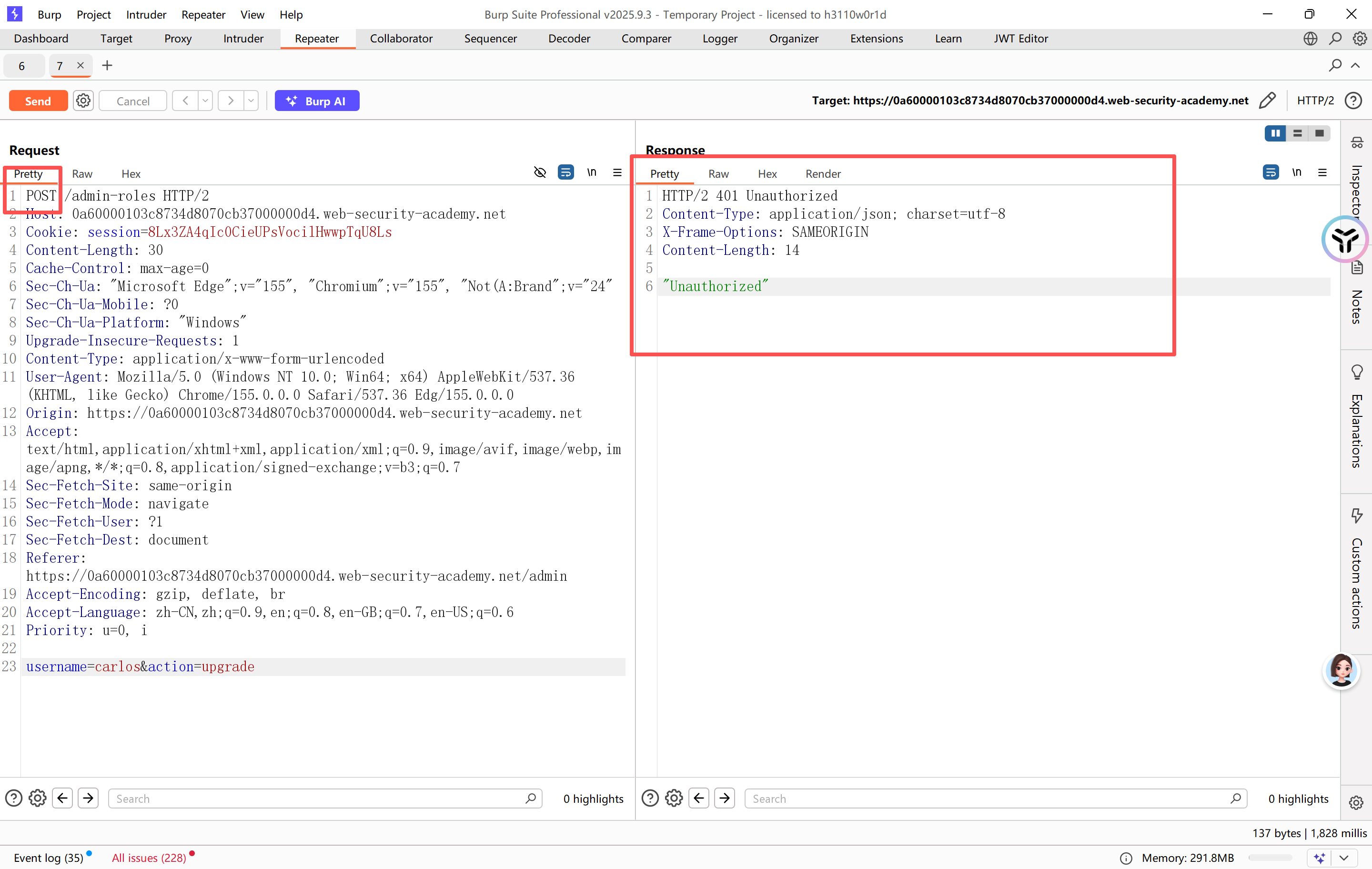Screen dimensions: 1372x869
Task: Switch Response view to Render tab
Action: 823,174
